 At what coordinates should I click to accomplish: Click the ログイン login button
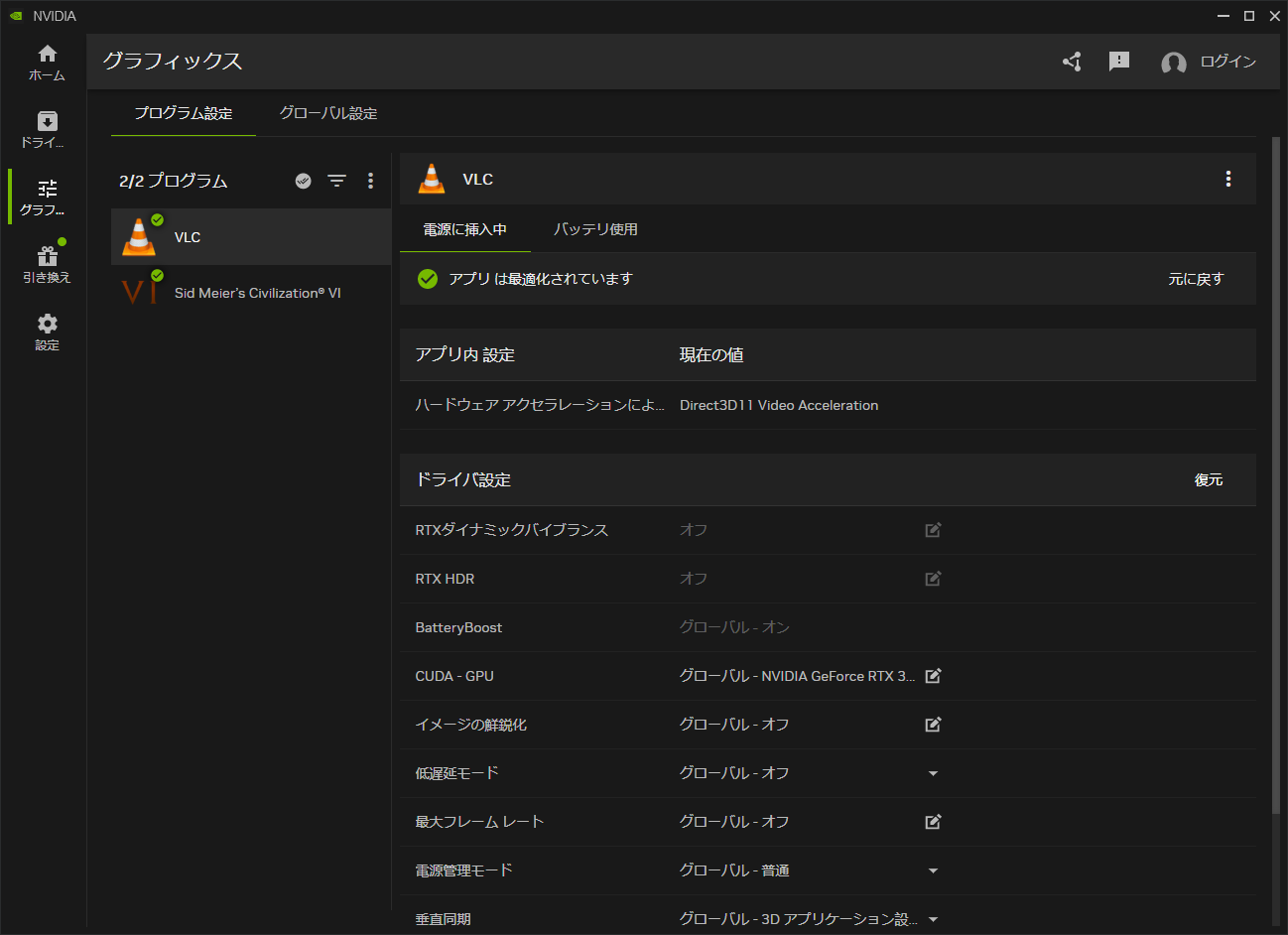[1228, 62]
